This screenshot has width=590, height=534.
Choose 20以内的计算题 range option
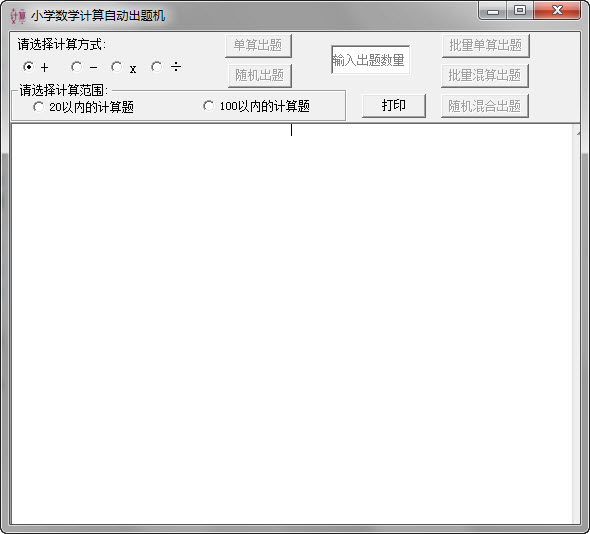click(38, 107)
